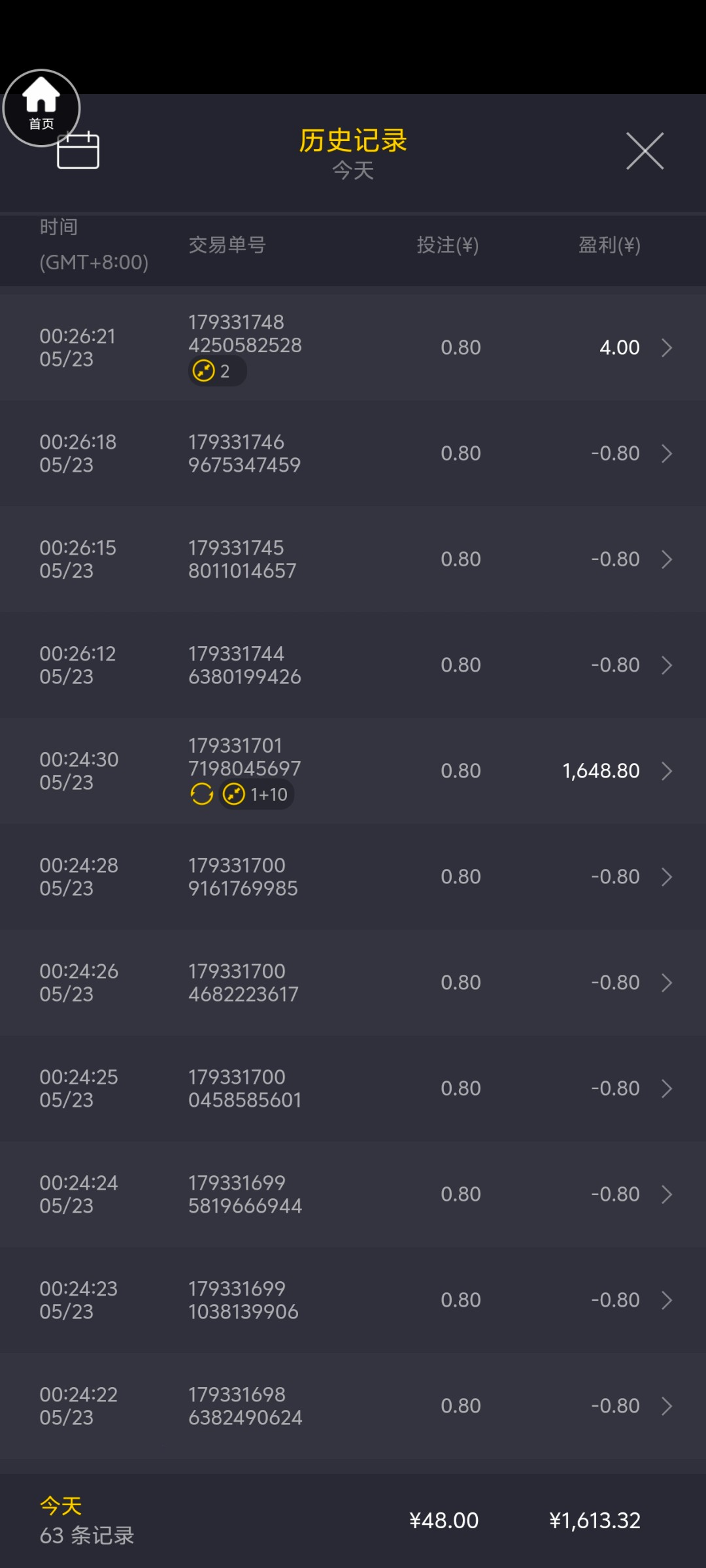Screen dimensions: 706x1568
Task: Select the 交易单号 column header
Action: point(227,245)
